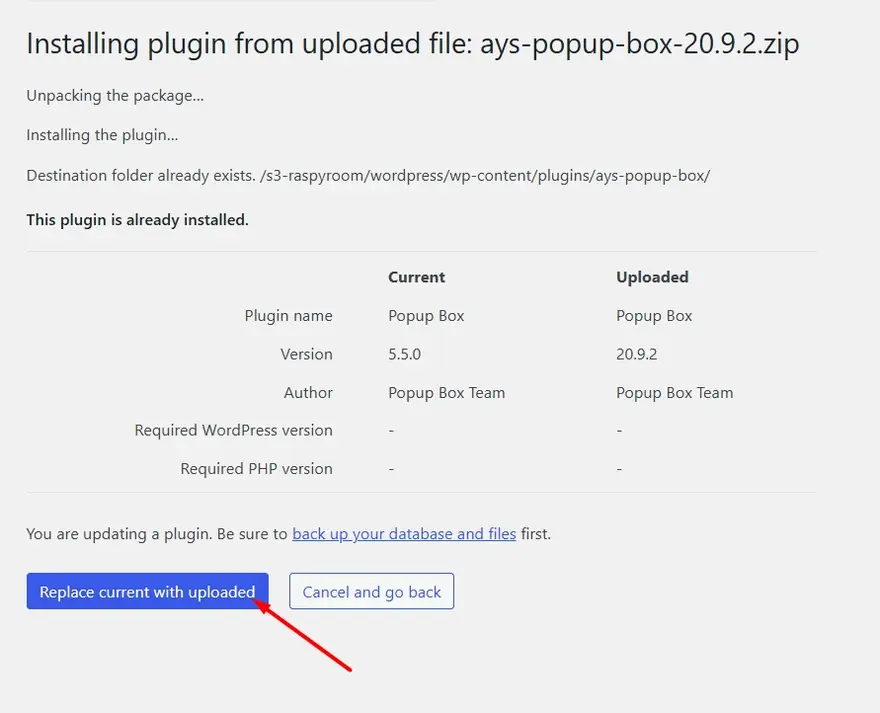The image size is (880, 713).
Task: Click the Plugin name row label
Action: (x=288, y=316)
